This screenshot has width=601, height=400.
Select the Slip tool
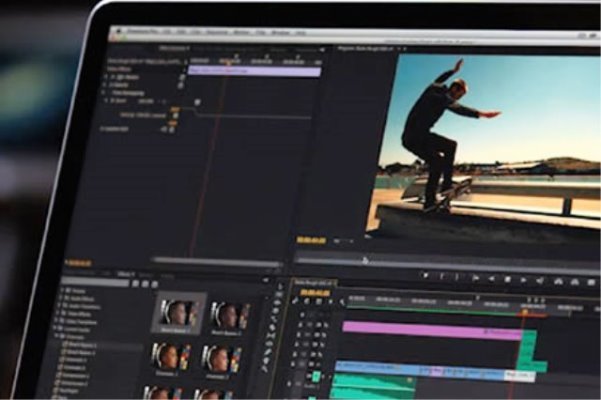(x=271, y=336)
